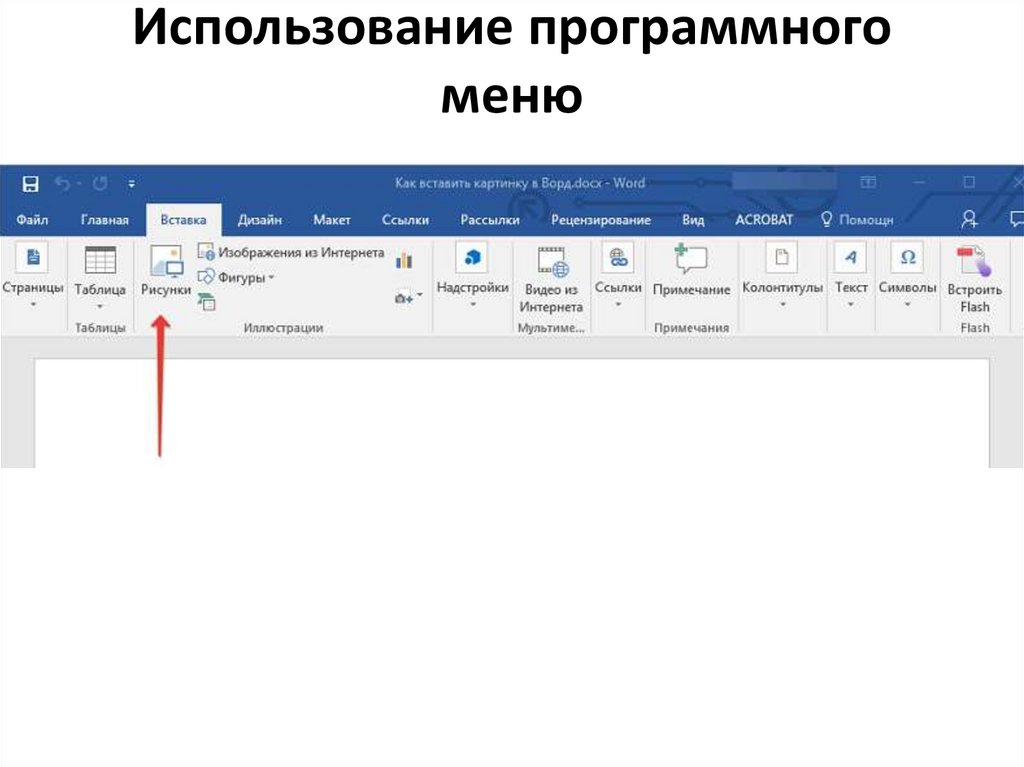
Task: Click the Undo icon
Action: [61, 183]
